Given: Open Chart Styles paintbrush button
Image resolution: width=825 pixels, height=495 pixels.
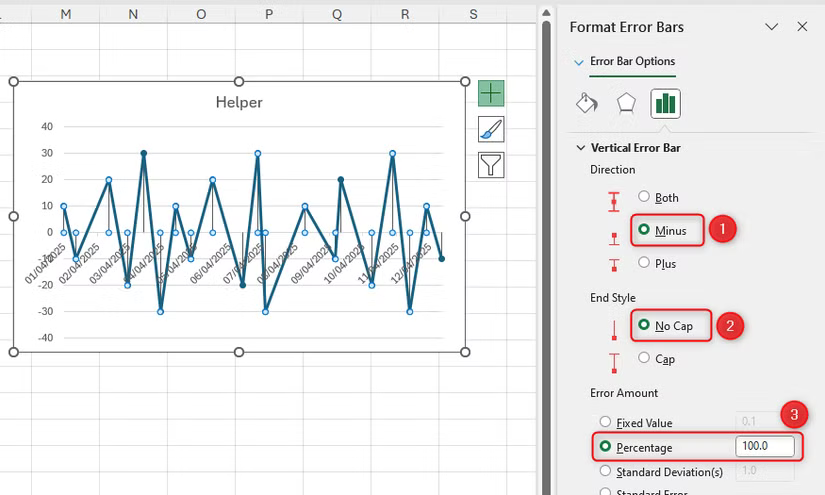Looking at the screenshot, I should click(x=491, y=129).
